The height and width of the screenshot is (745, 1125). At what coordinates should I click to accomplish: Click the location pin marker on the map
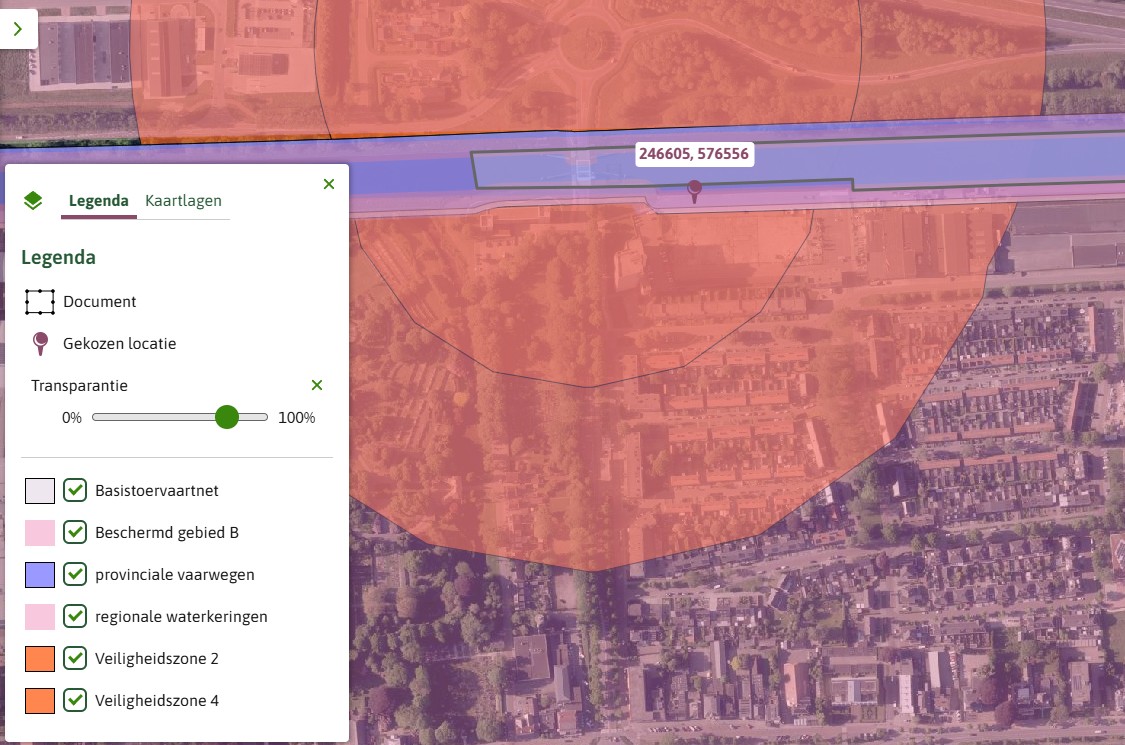click(x=695, y=191)
